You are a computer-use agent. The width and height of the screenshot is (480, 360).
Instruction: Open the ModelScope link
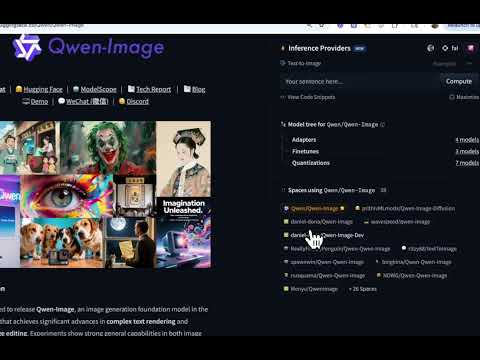(x=95, y=89)
